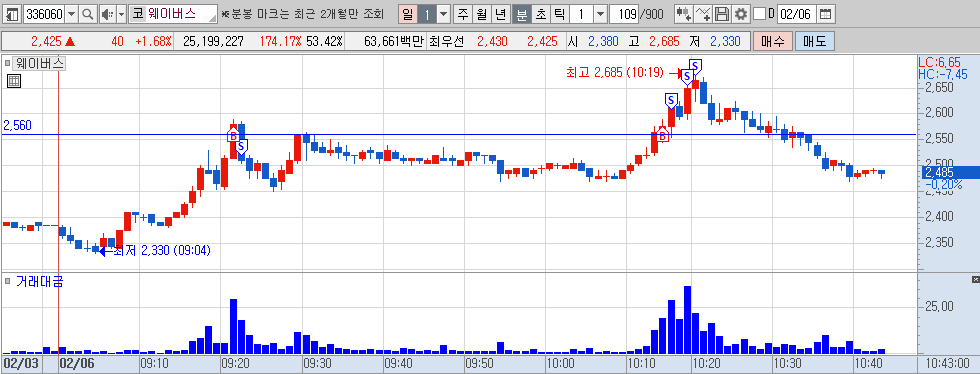Expand the minute interval dropdown arrow

click(601, 13)
